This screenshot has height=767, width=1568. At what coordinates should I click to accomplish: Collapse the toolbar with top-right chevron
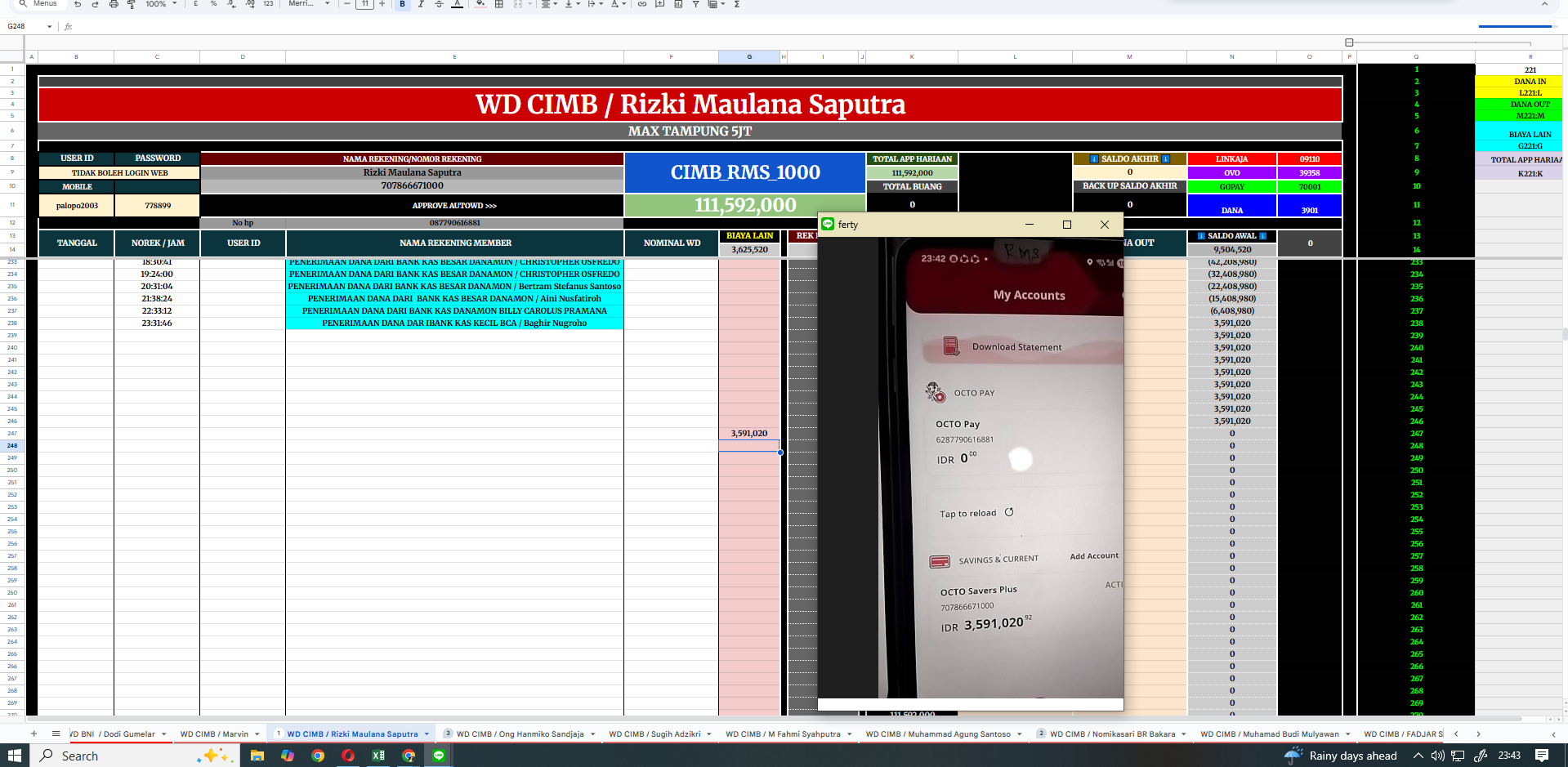coord(1544,4)
